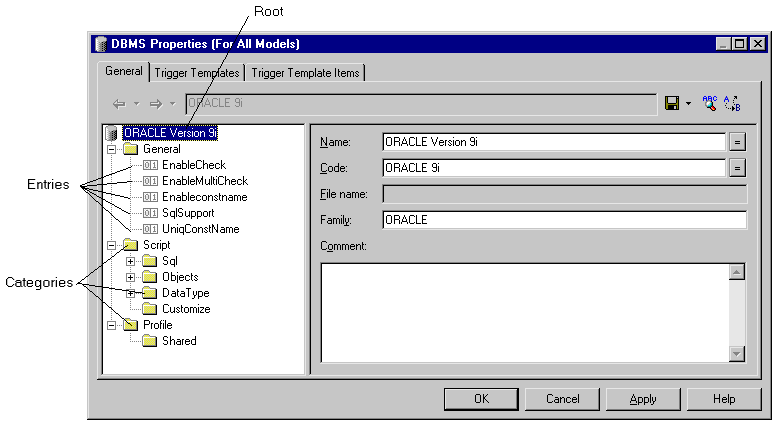Collapse the Script category folder
Image resolution: width=774 pixels, height=438 pixels.
(x=112, y=245)
